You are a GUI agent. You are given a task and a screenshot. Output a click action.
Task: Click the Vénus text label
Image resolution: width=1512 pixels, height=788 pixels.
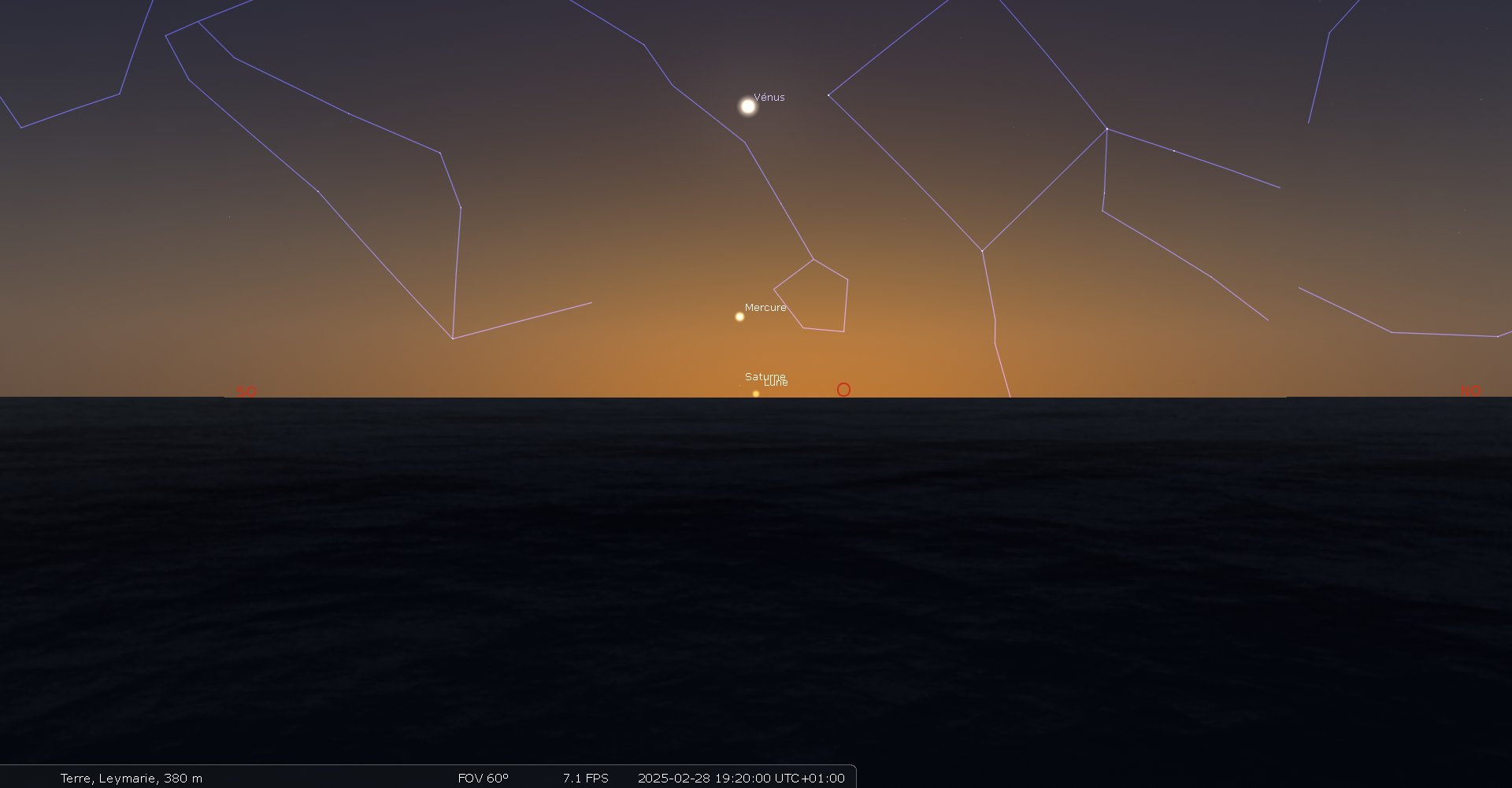coord(769,98)
